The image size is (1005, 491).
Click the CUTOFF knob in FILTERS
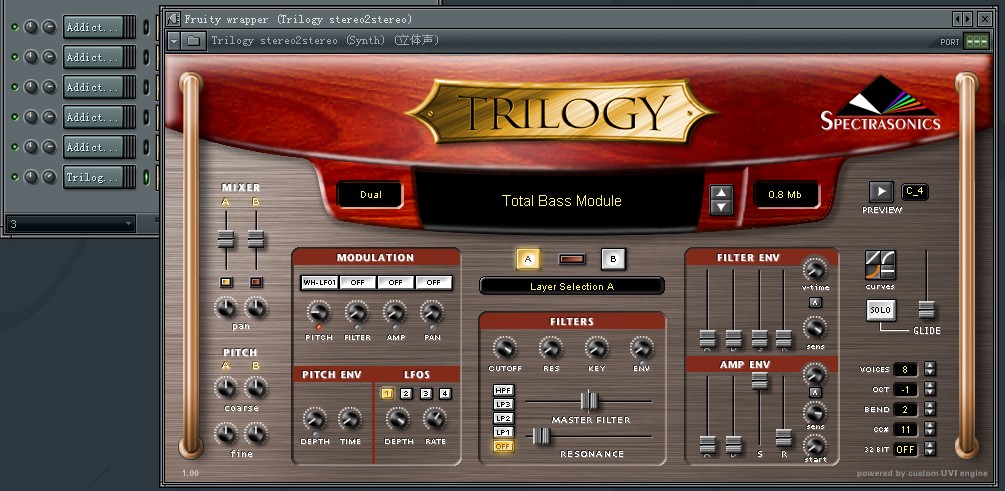pyautogui.click(x=504, y=348)
